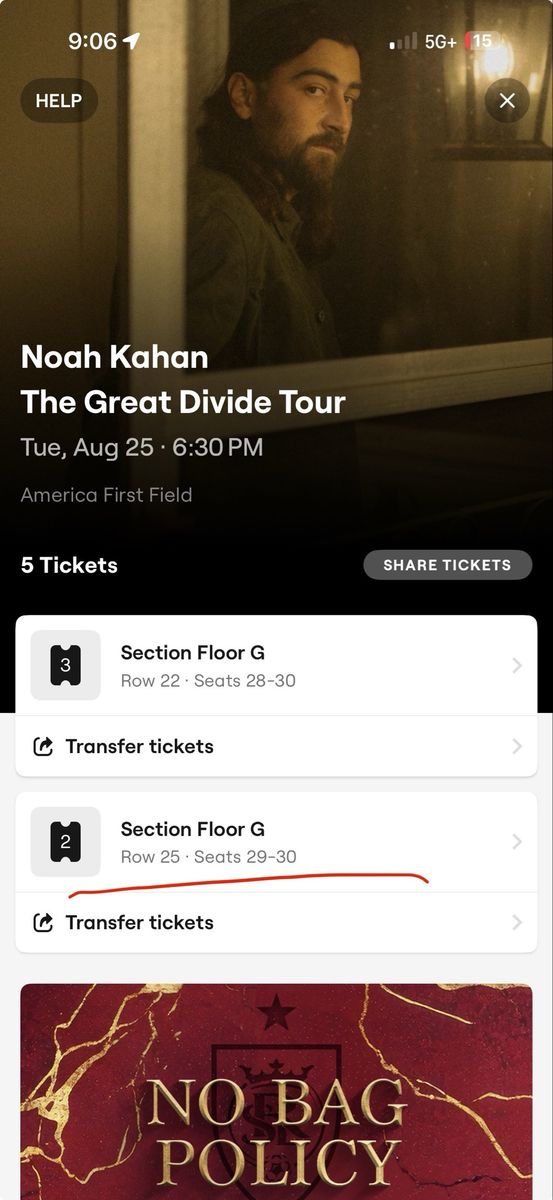Screen dimensions: 553x1200
Task: Close the ticket view with X
Action: (x=507, y=100)
